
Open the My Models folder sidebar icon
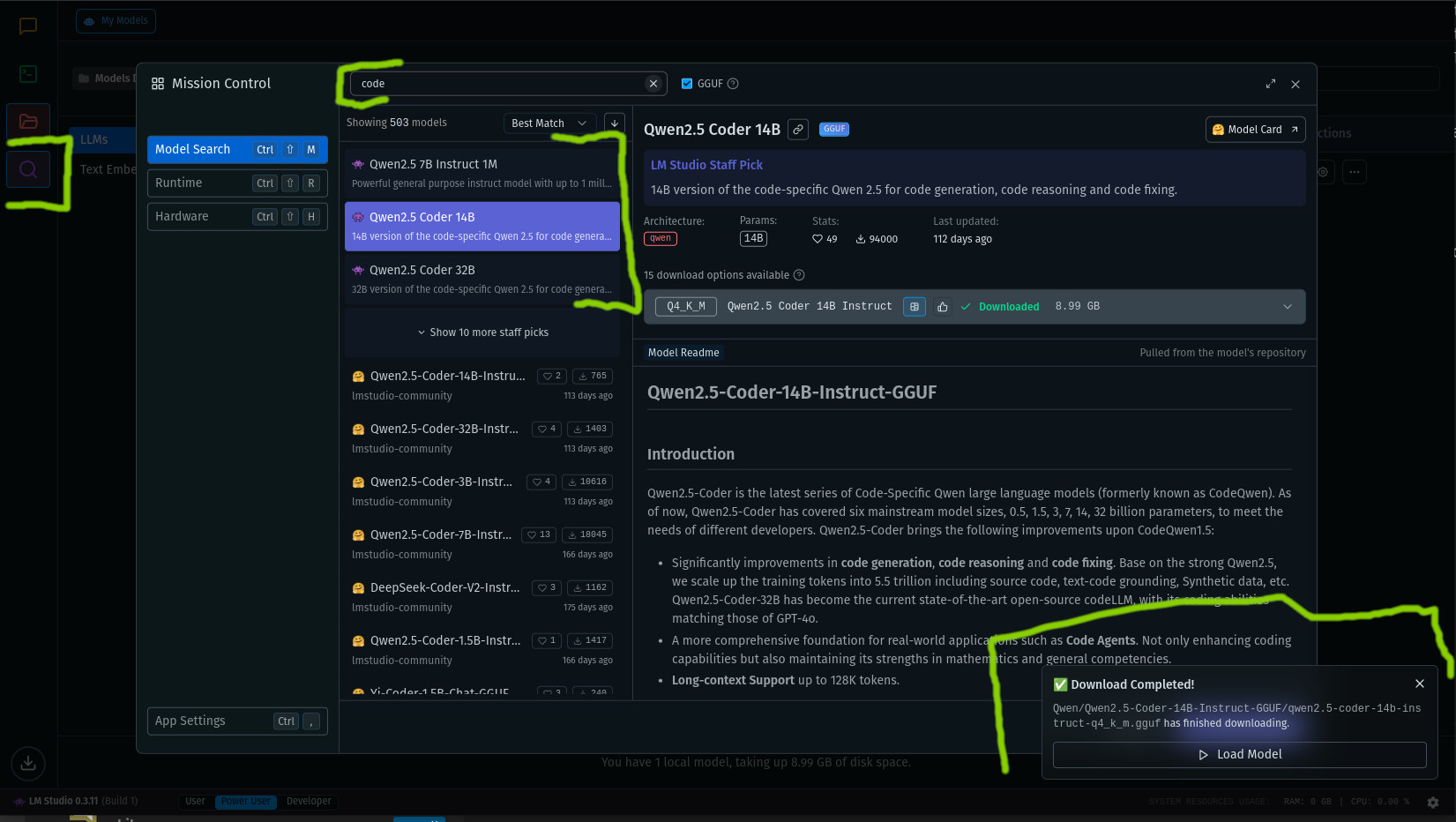pyautogui.click(x=28, y=121)
